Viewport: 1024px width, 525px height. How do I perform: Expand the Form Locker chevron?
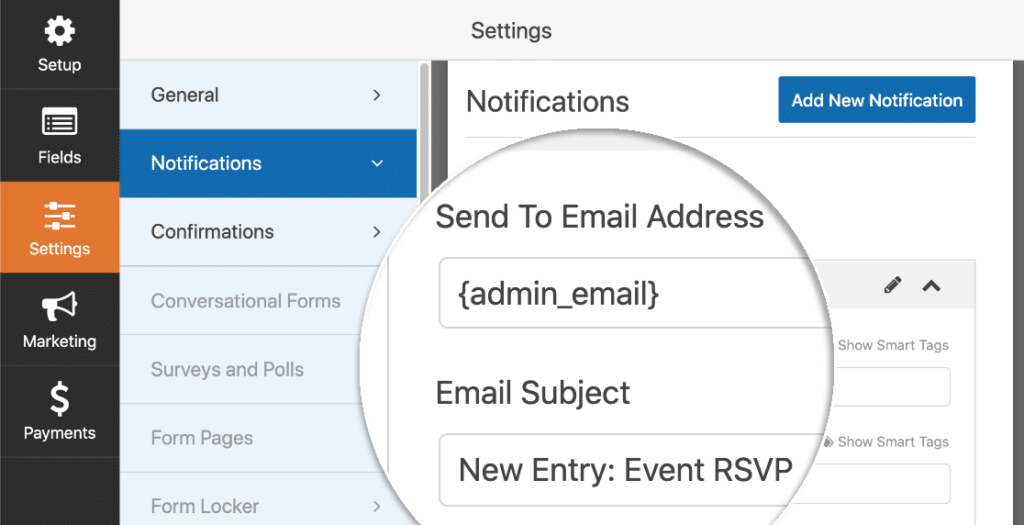pos(377,506)
